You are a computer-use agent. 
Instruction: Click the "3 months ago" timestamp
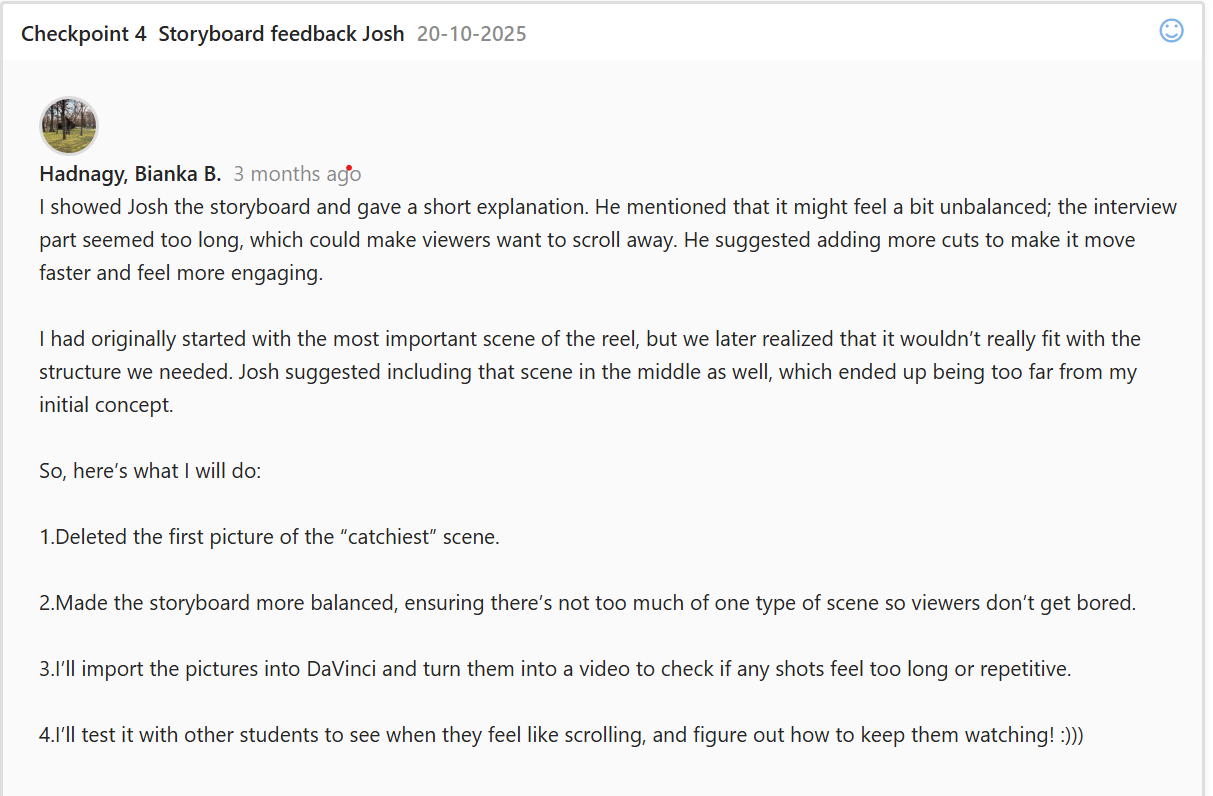point(297,174)
